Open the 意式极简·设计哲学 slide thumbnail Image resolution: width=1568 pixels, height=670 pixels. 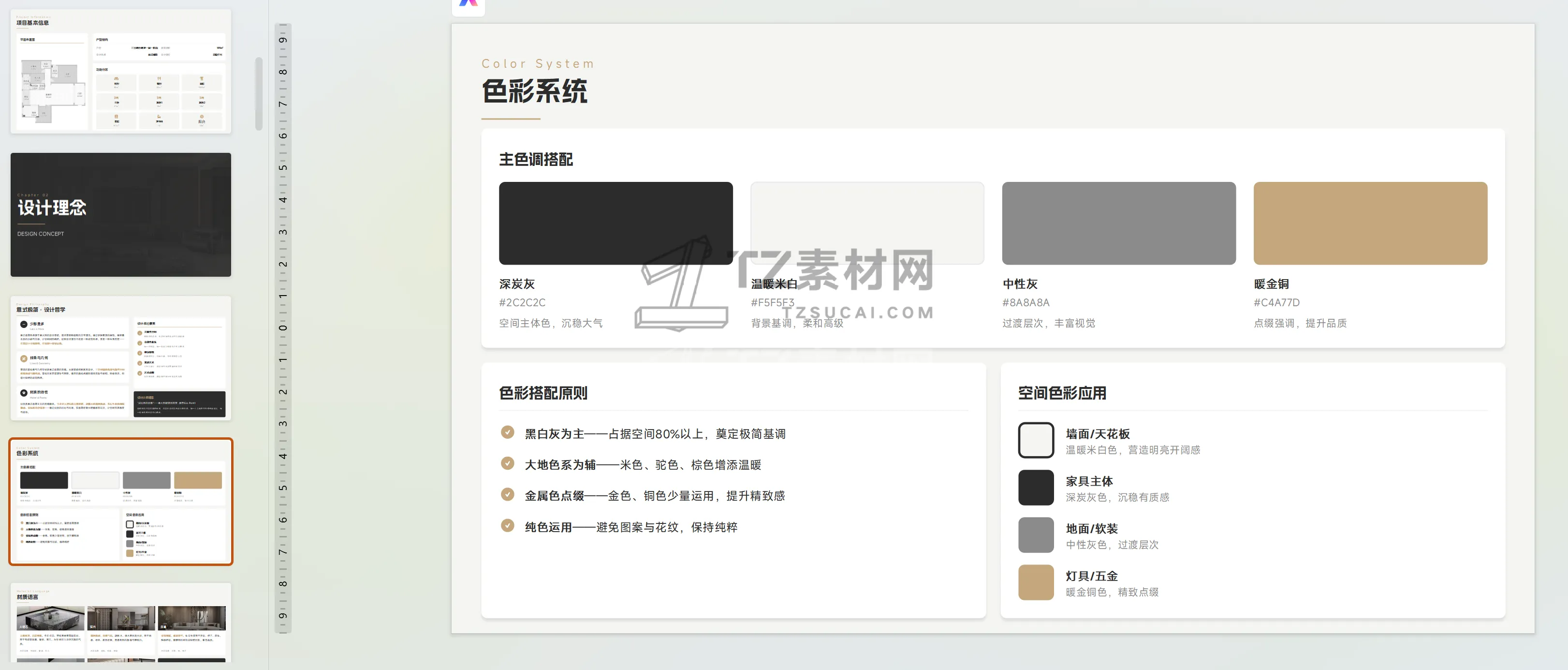click(120, 358)
